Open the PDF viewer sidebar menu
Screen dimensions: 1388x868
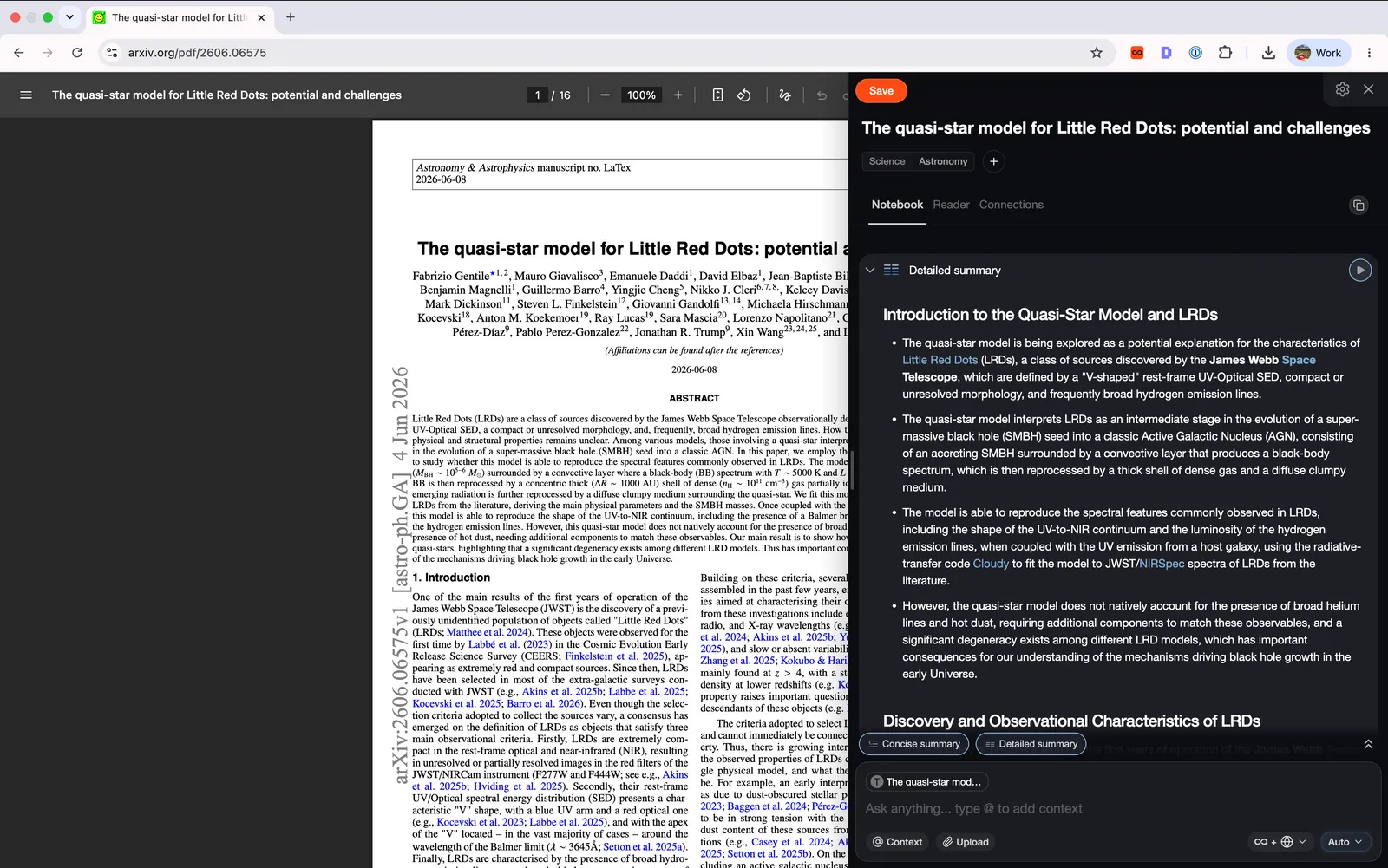[x=26, y=95]
